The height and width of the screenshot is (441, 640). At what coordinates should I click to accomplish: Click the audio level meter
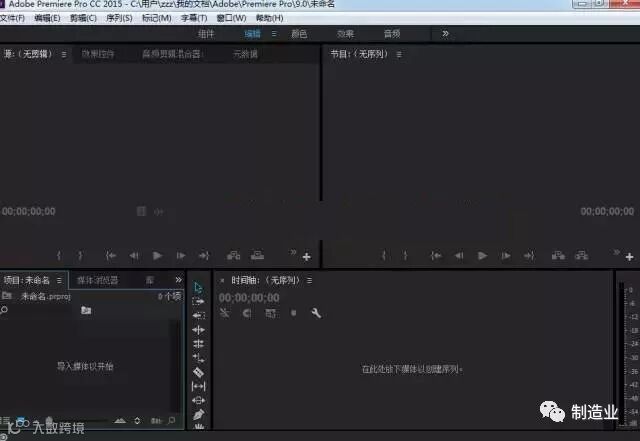click(622, 354)
